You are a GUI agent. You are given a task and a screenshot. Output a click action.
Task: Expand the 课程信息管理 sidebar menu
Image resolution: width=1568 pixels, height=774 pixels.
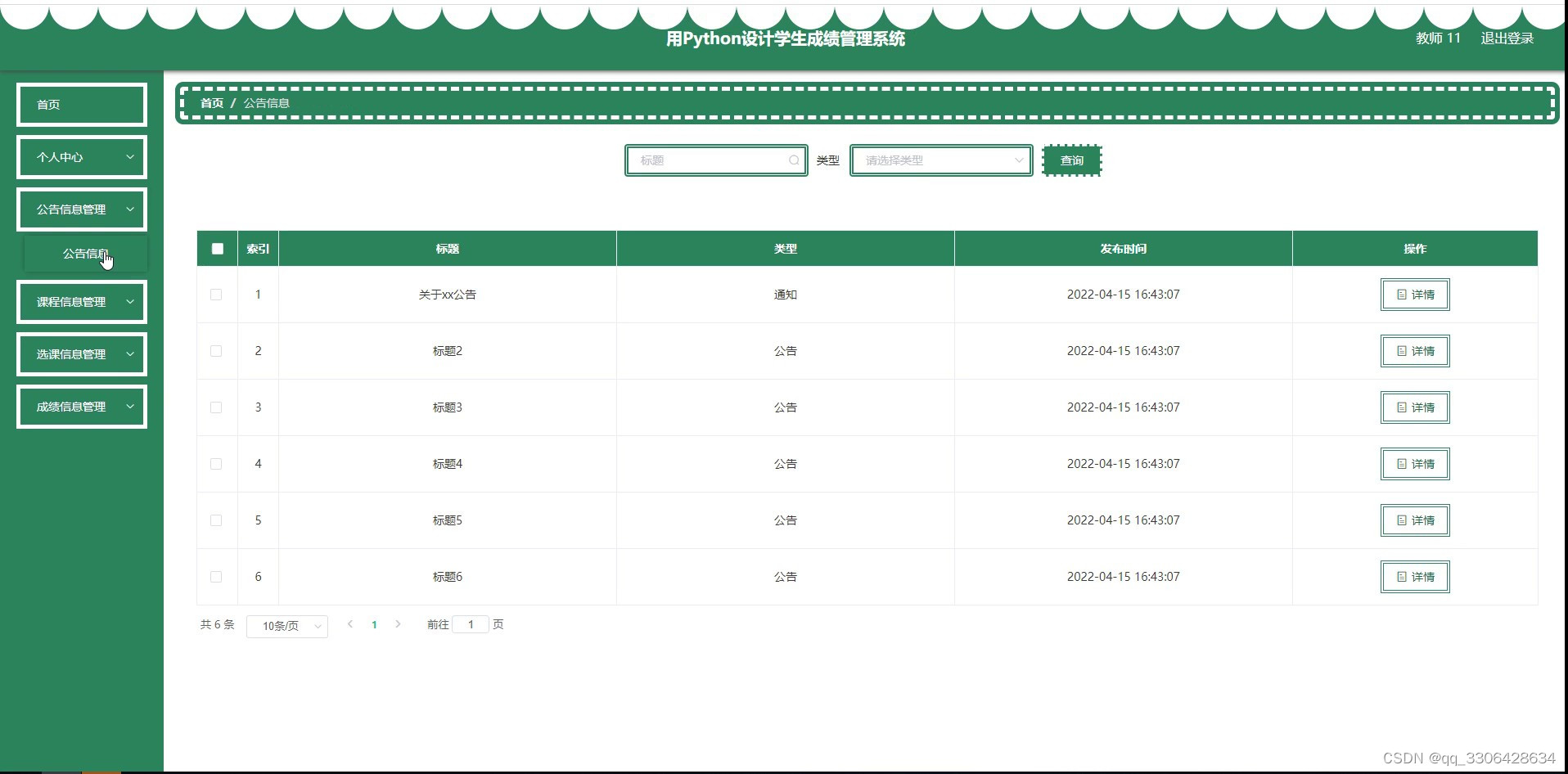82,302
